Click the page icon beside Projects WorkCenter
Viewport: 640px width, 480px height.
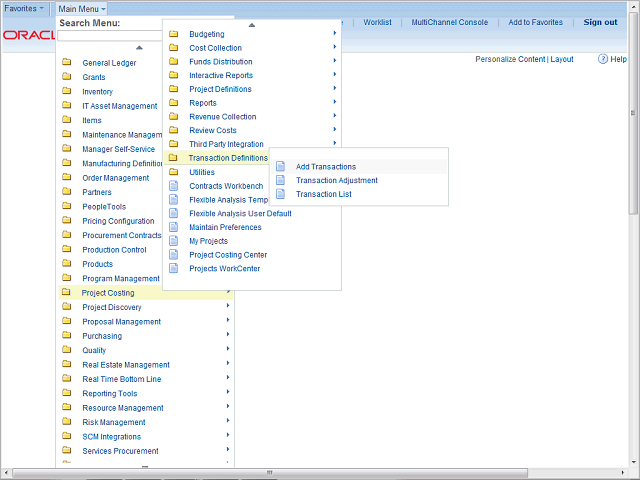click(173, 268)
